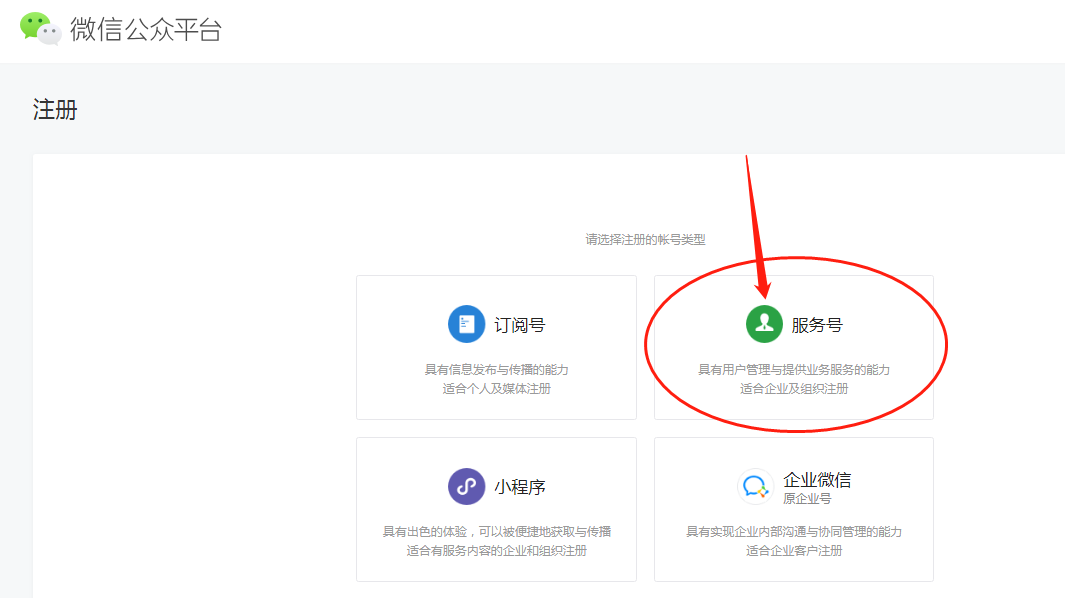Select the 企业微信 chat bubble icon
Screen dimensions: 1065x598
pyautogui.click(x=755, y=487)
